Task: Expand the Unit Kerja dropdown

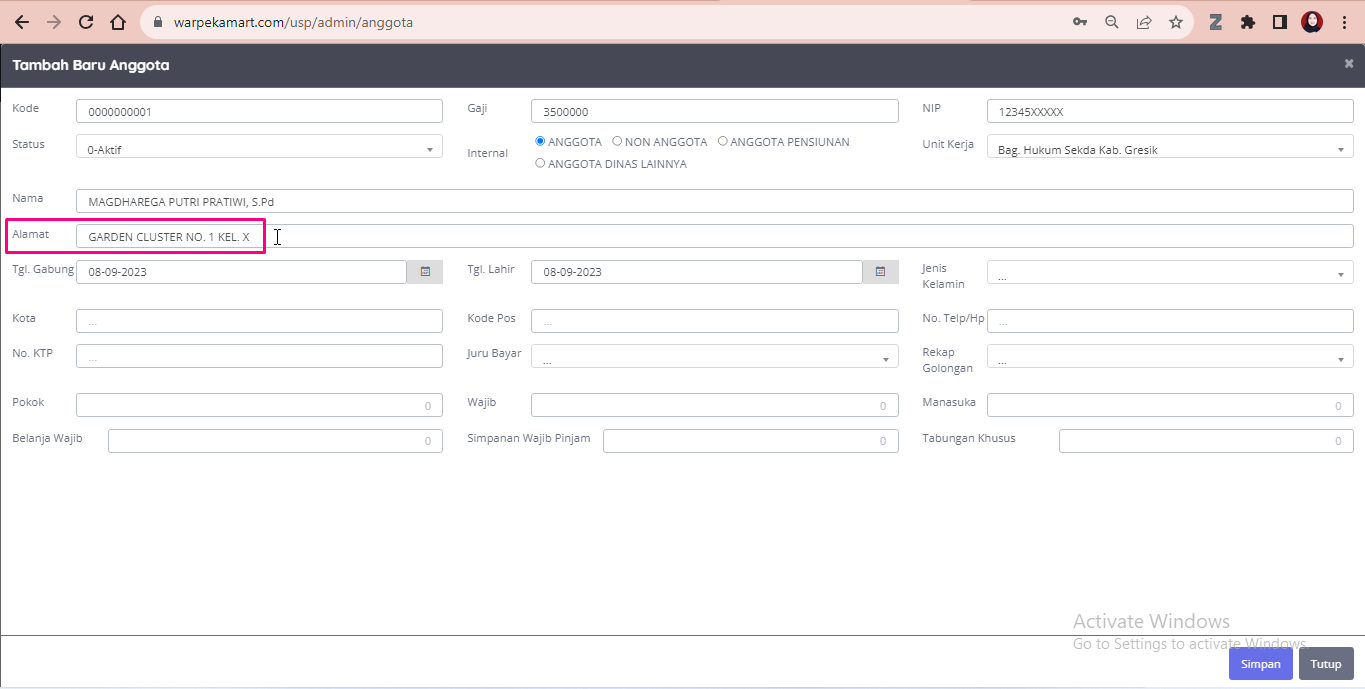Action: (1170, 147)
